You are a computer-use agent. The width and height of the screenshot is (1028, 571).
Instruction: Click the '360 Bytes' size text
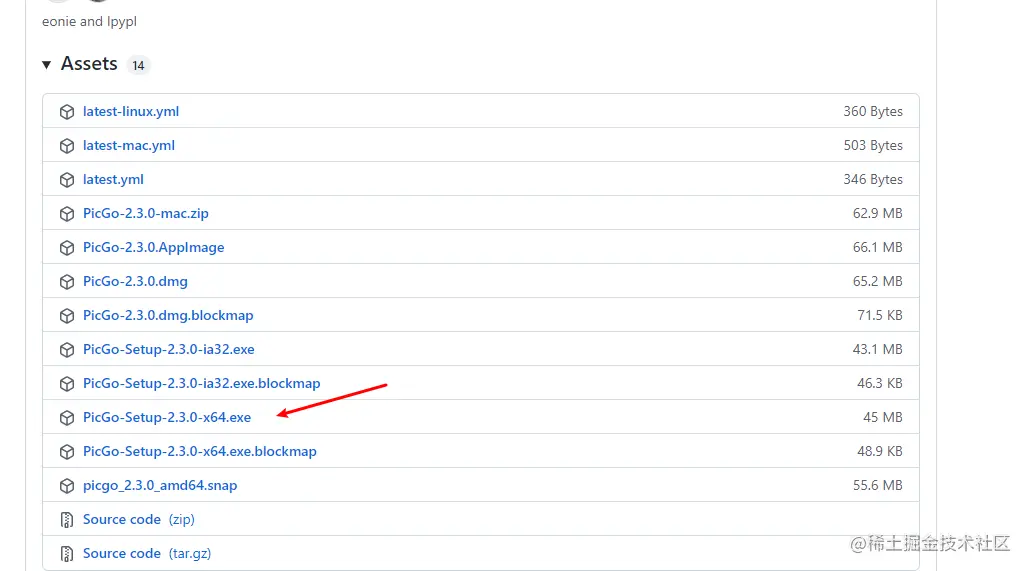pos(873,111)
